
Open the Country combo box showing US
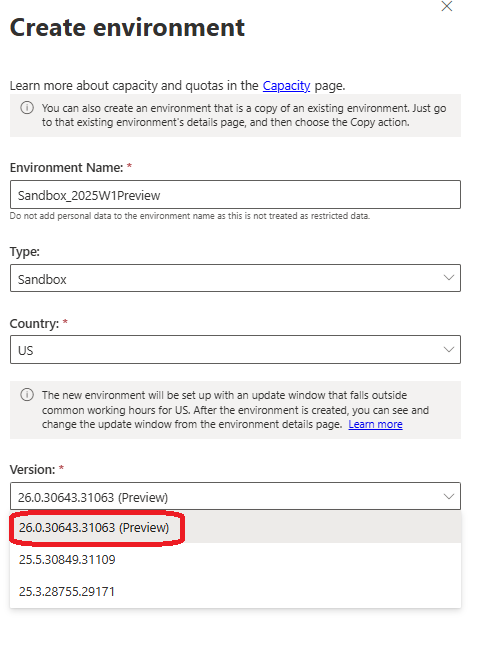click(235, 349)
